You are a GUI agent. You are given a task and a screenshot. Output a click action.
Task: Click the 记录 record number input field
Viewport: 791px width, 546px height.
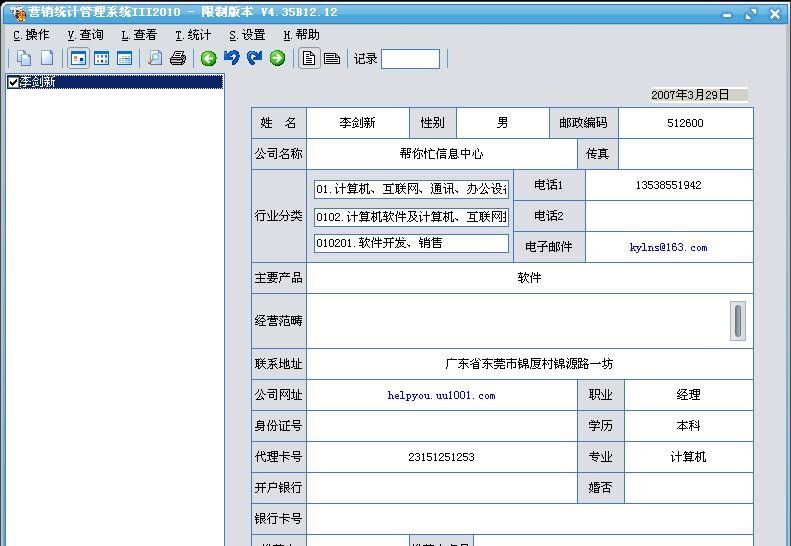point(410,59)
